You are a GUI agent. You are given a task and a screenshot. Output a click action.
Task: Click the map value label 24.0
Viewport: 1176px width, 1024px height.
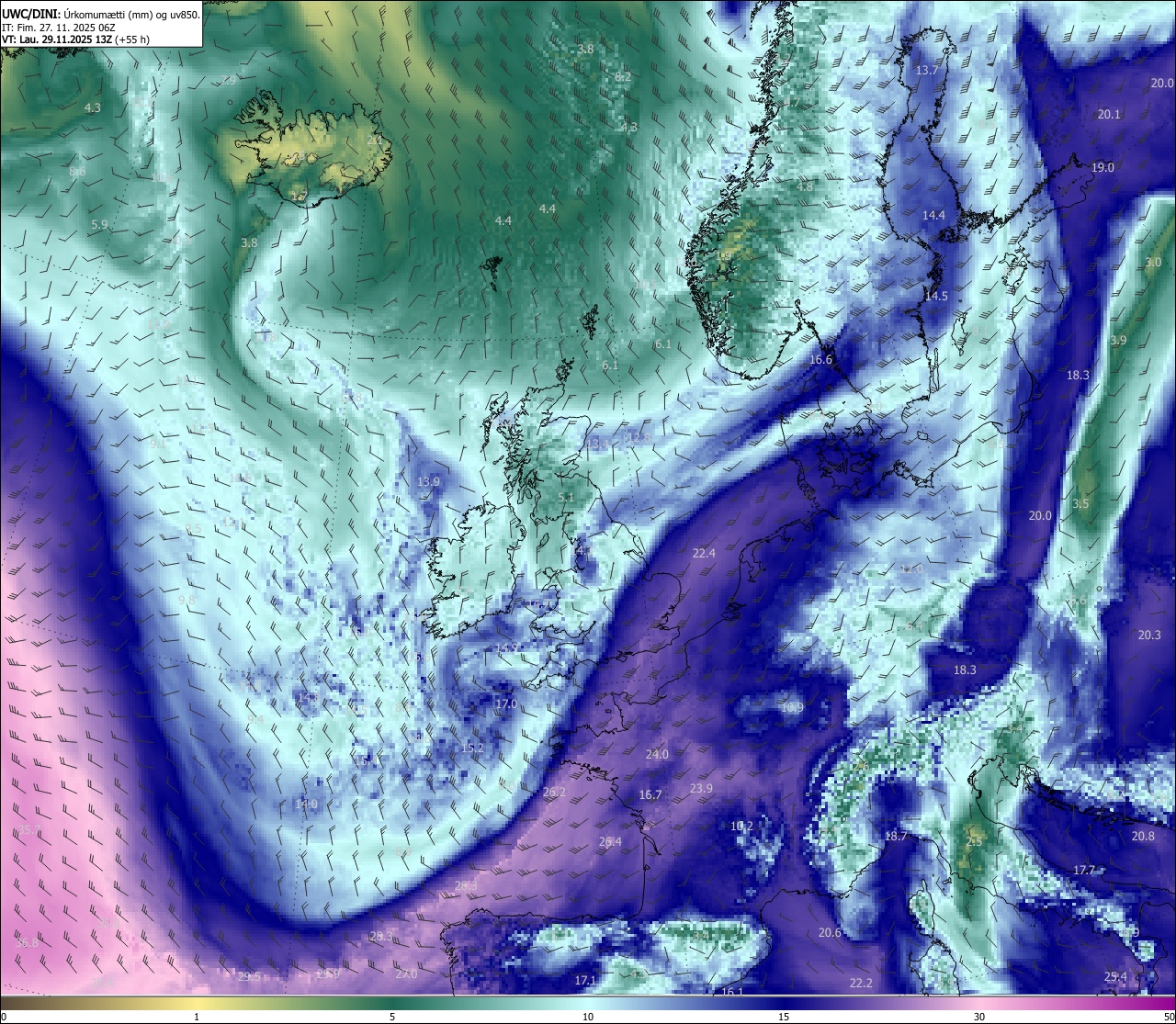657,754
